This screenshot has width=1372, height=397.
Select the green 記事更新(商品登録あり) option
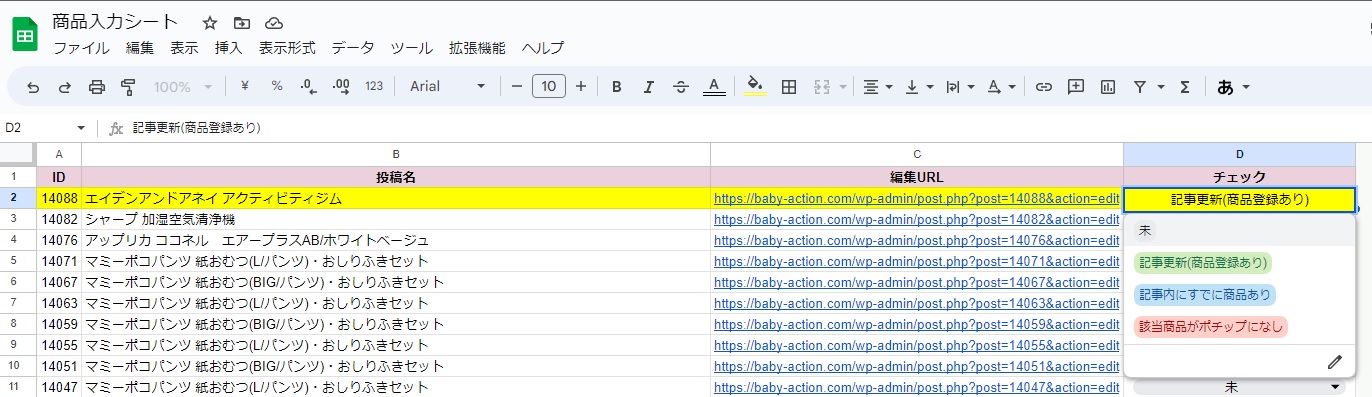[1203, 264]
